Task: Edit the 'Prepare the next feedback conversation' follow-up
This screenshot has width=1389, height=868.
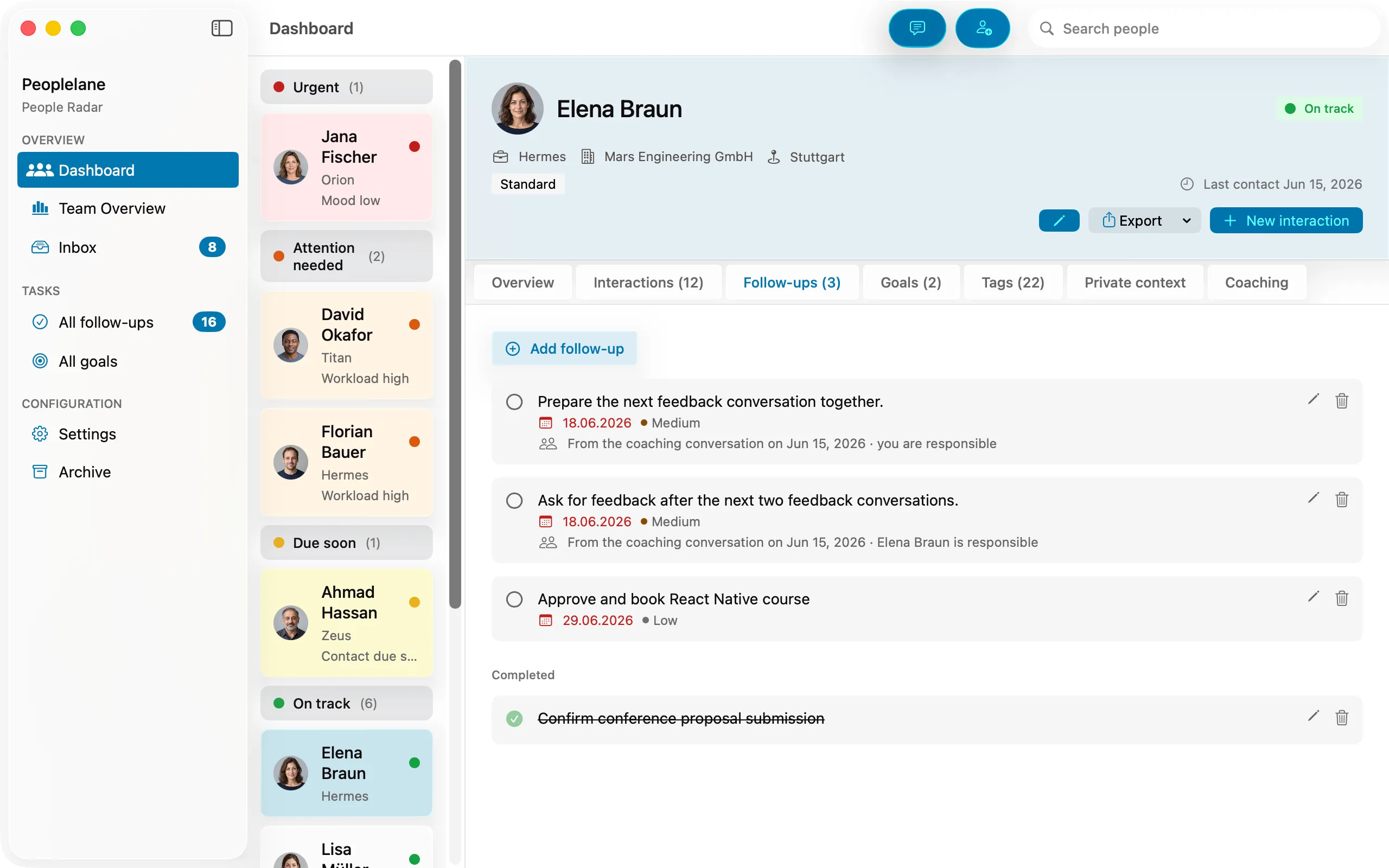Action: pos(1313,400)
